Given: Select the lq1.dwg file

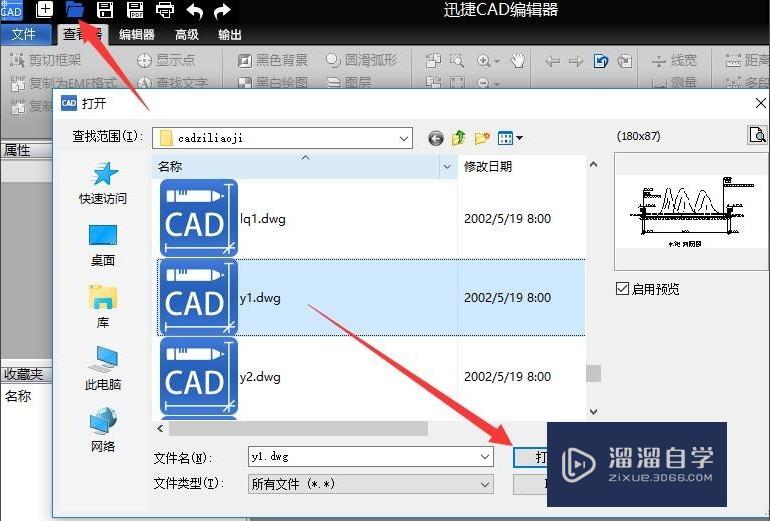Looking at the screenshot, I should click(263, 219).
